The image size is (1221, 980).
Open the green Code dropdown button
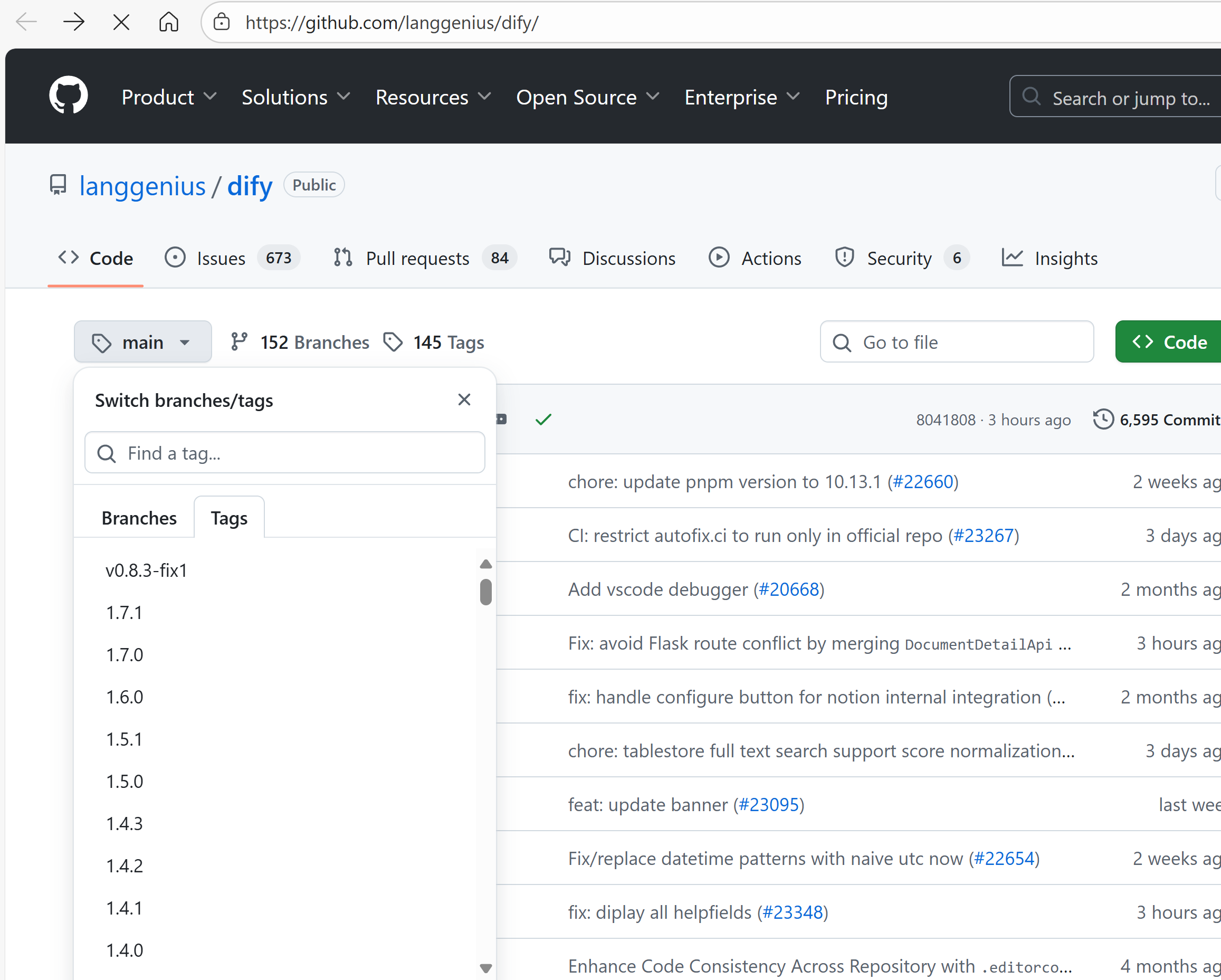coord(1169,341)
